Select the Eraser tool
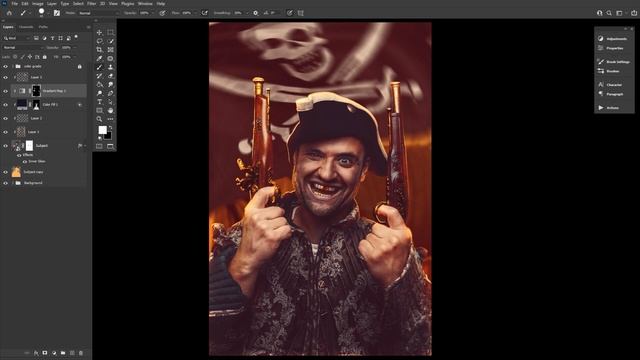 click(x=110, y=76)
